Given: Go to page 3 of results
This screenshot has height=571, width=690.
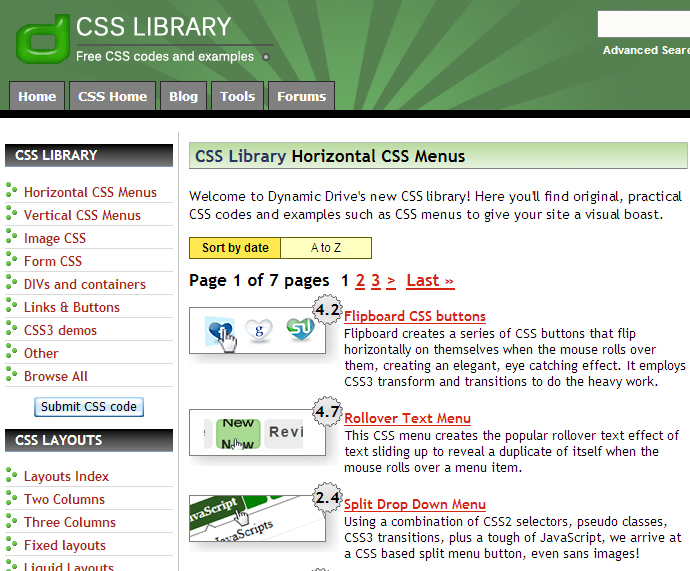Looking at the screenshot, I should coord(375,280).
